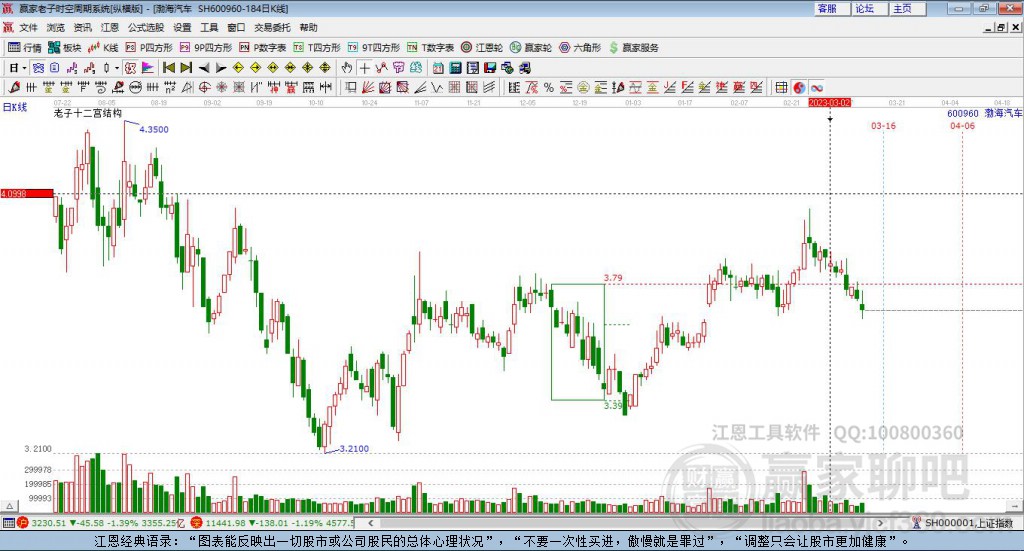This screenshot has width=1024, height=551.
Task: Toggle the crosshair cursor tool
Action: pyautogui.click(x=364, y=68)
